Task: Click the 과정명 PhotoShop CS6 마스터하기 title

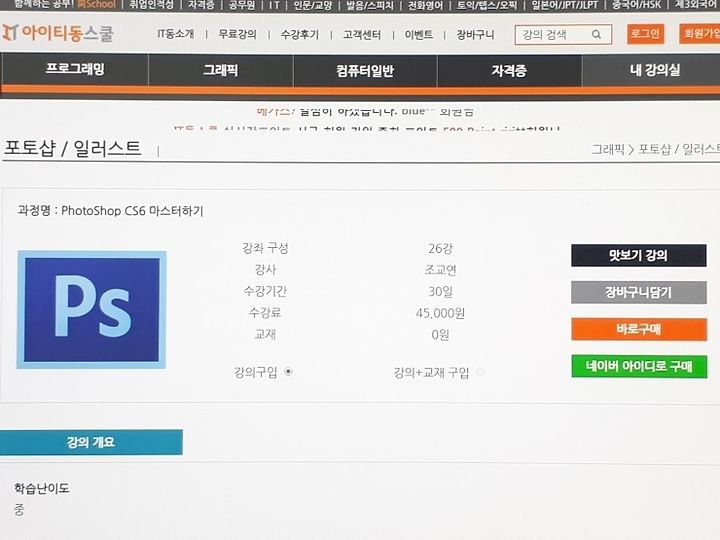Action: tap(110, 211)
